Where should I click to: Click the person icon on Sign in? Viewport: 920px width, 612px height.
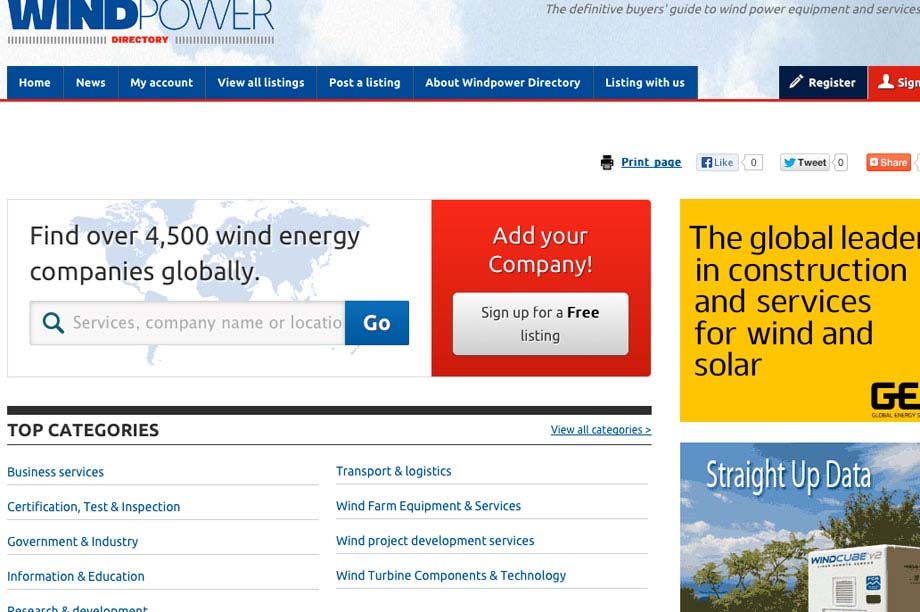coord(885,82)
